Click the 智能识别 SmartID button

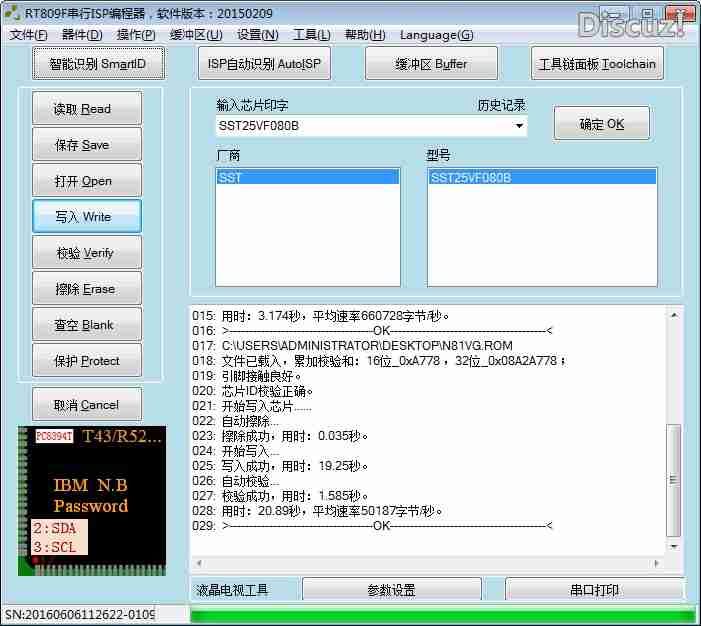[98, 63]
